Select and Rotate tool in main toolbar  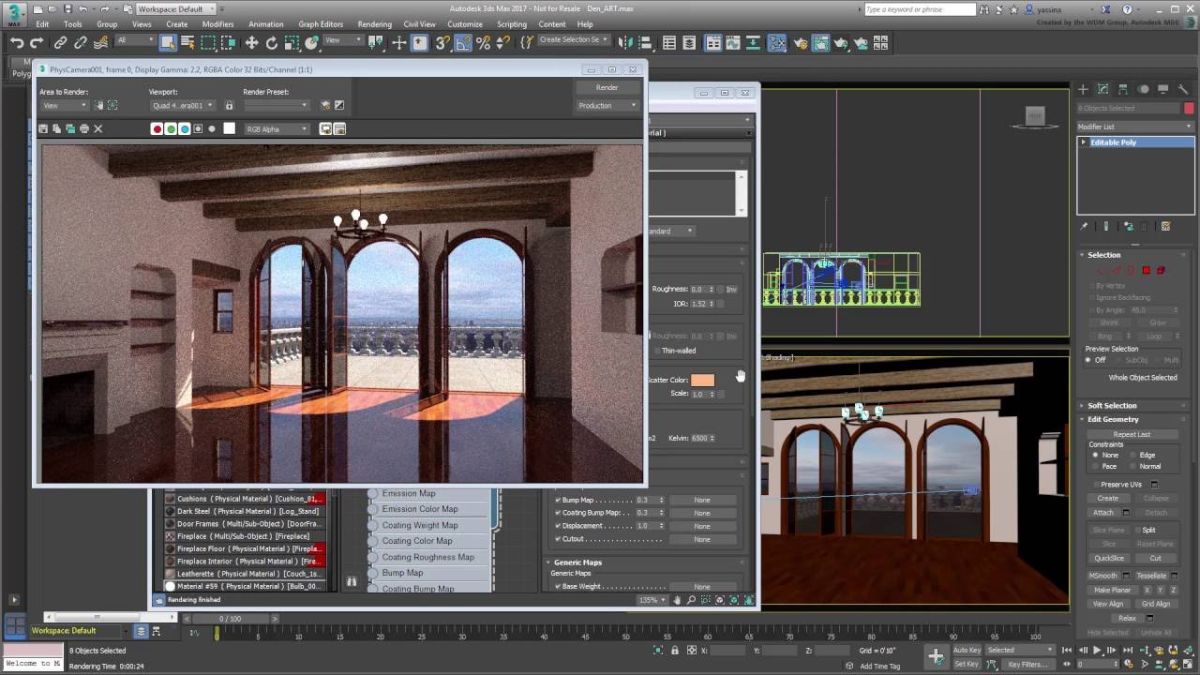pos(272,42)
